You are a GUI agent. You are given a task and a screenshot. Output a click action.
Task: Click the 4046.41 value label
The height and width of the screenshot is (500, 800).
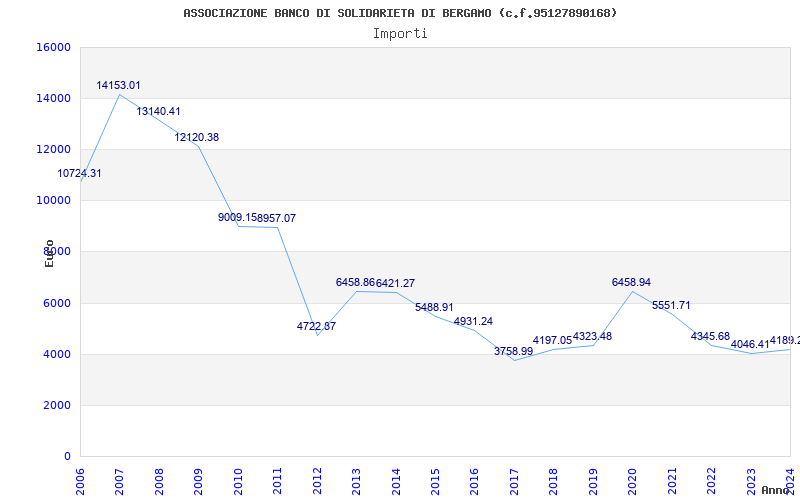(x=750, y=344)
